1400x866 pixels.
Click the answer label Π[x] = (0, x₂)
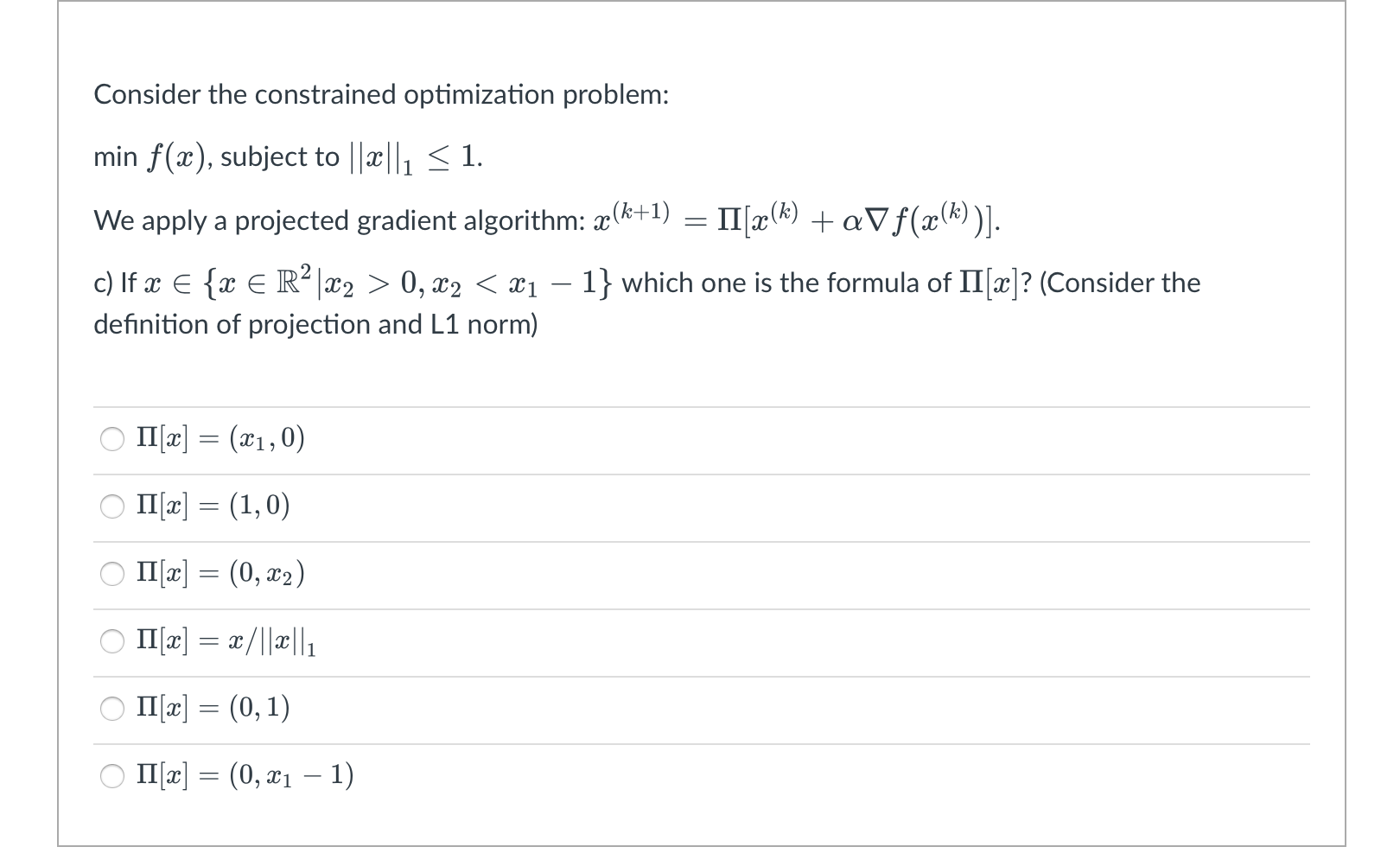[220, 573]
